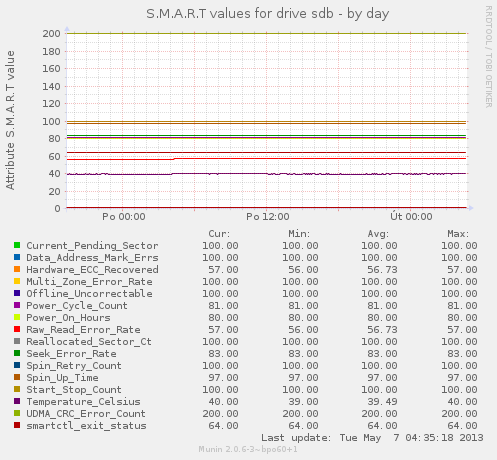Click the gray Reallocated_Sector_Ct legend swatch

[x=17, y=341]
